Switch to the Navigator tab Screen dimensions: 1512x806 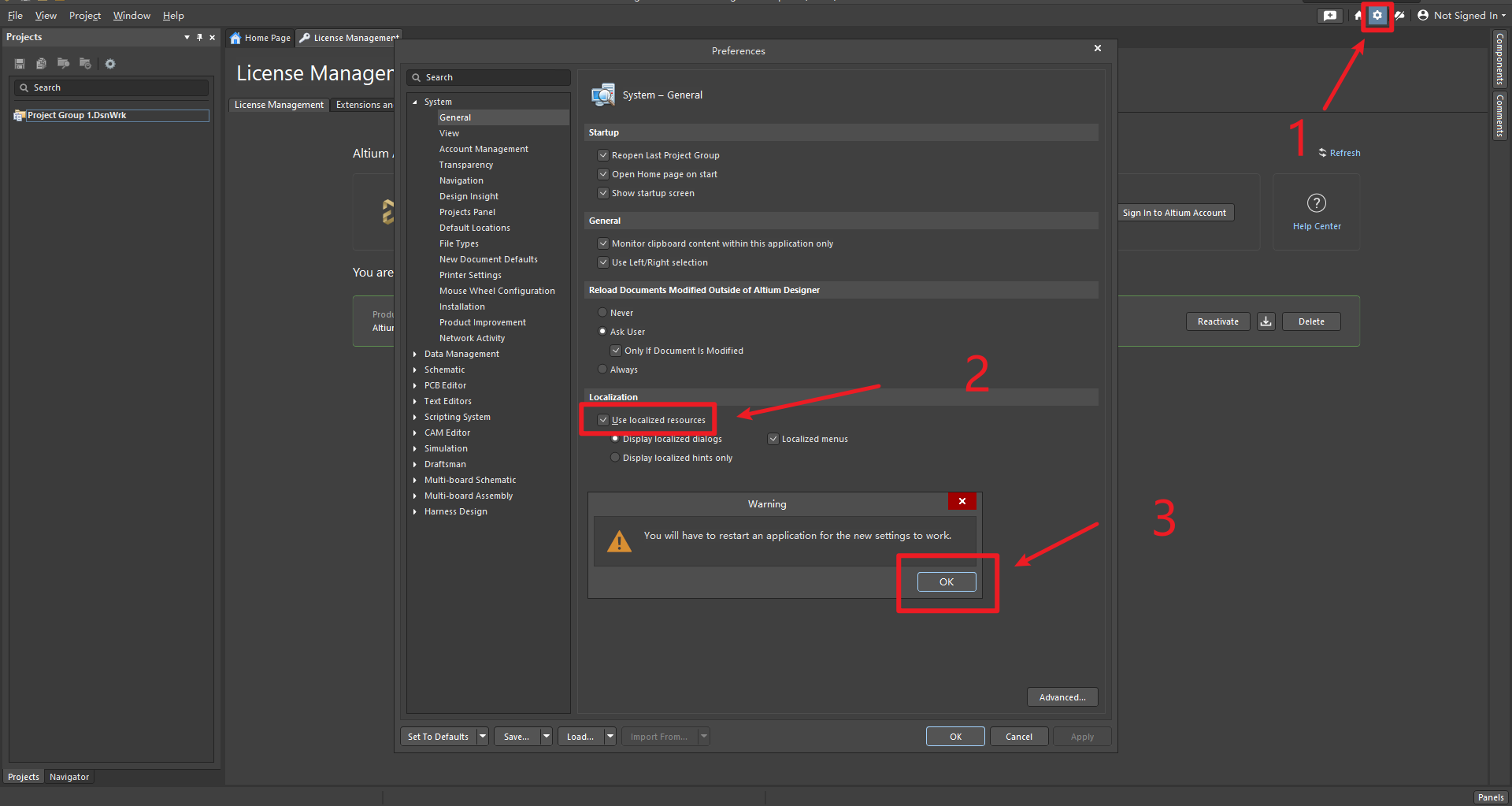point(69,777)
